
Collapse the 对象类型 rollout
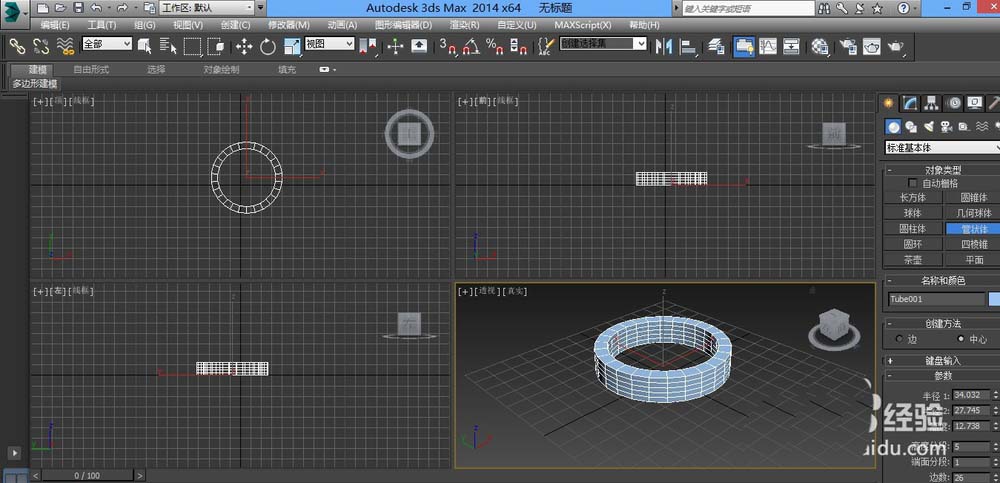click(943, 170)
